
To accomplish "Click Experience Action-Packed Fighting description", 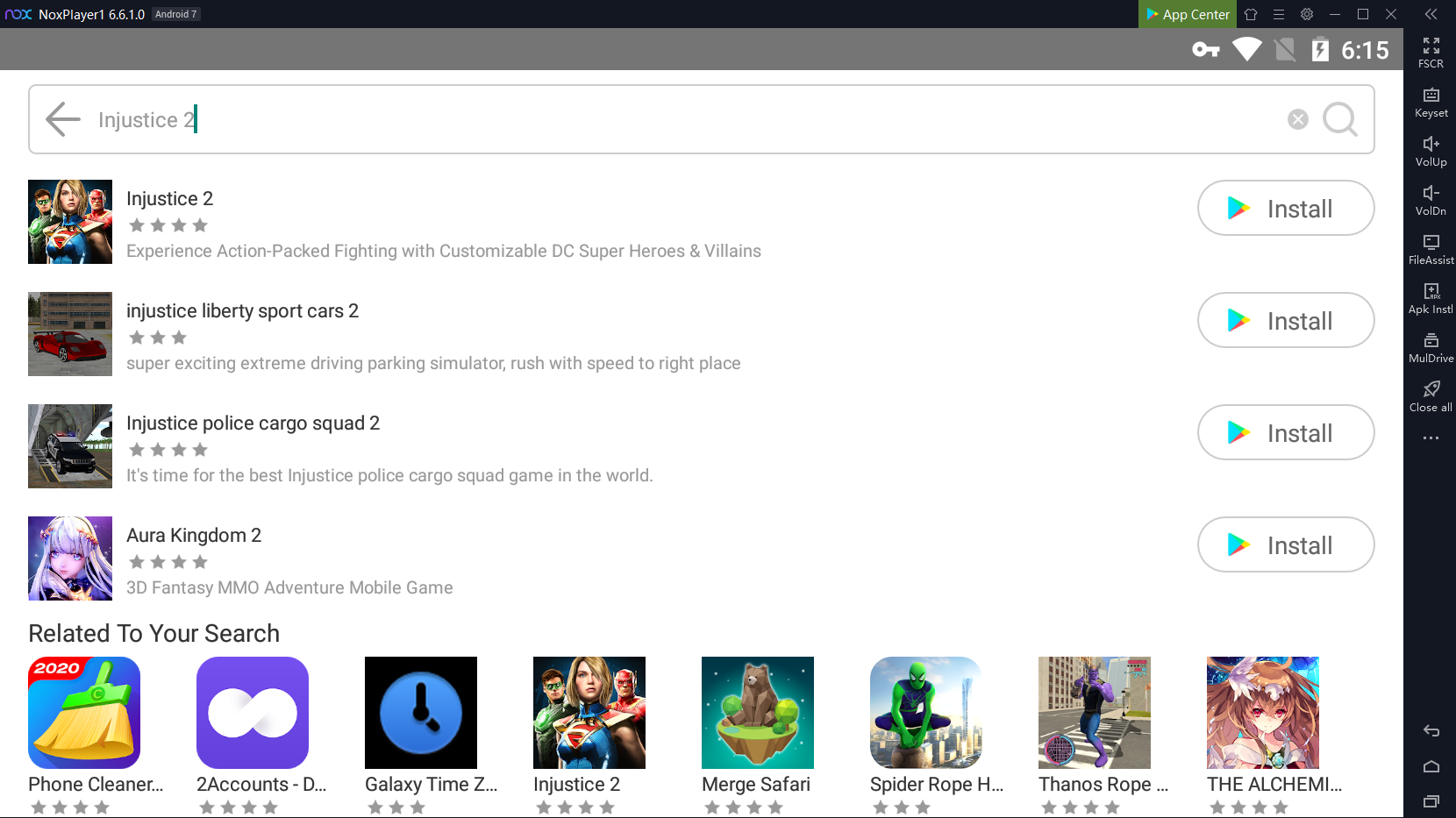I will point(444,252).
